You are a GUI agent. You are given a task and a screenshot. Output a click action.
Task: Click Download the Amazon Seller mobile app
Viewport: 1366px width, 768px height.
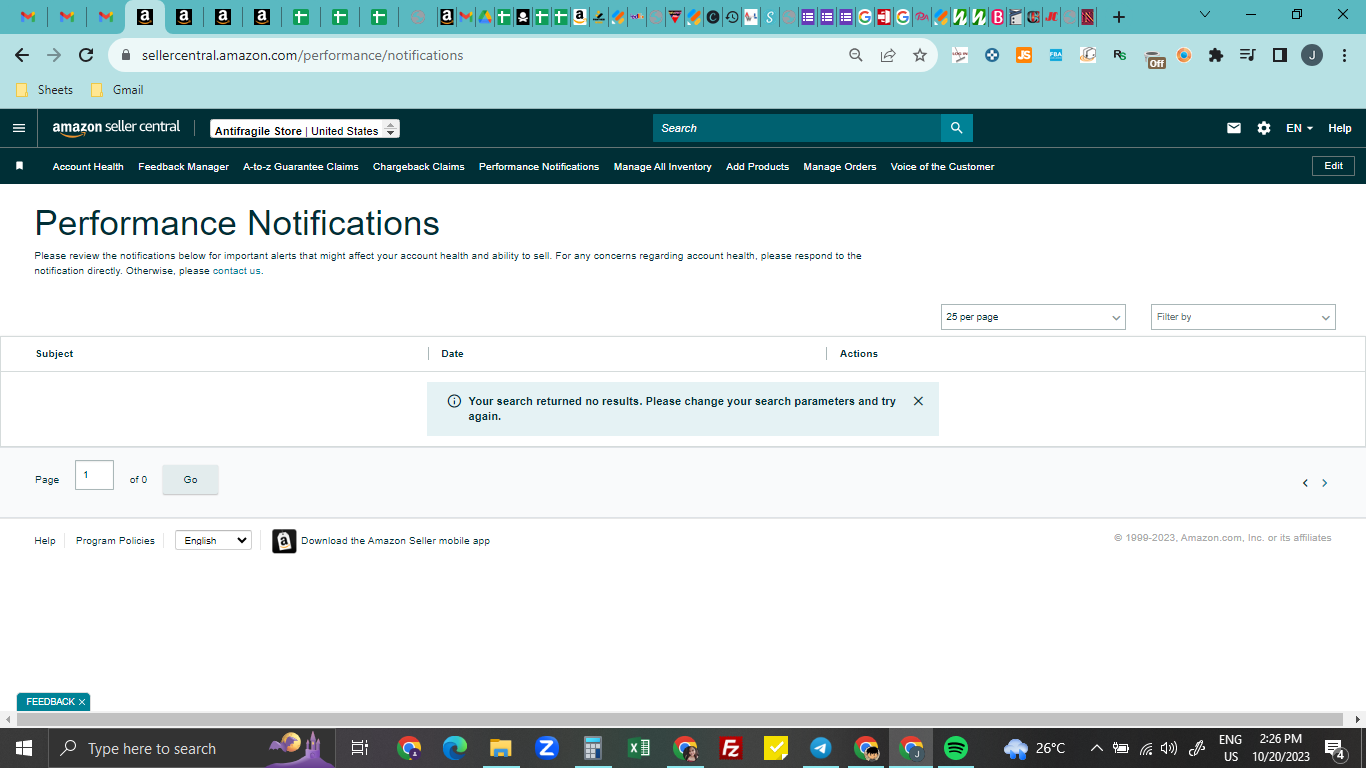pyautogui.click(x=395, y=541)
